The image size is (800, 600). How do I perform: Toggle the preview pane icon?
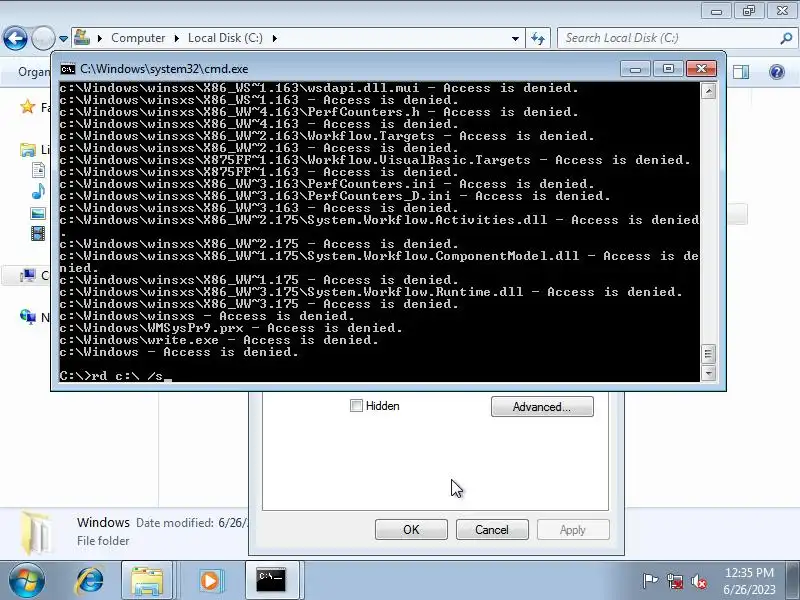[741, 72]
